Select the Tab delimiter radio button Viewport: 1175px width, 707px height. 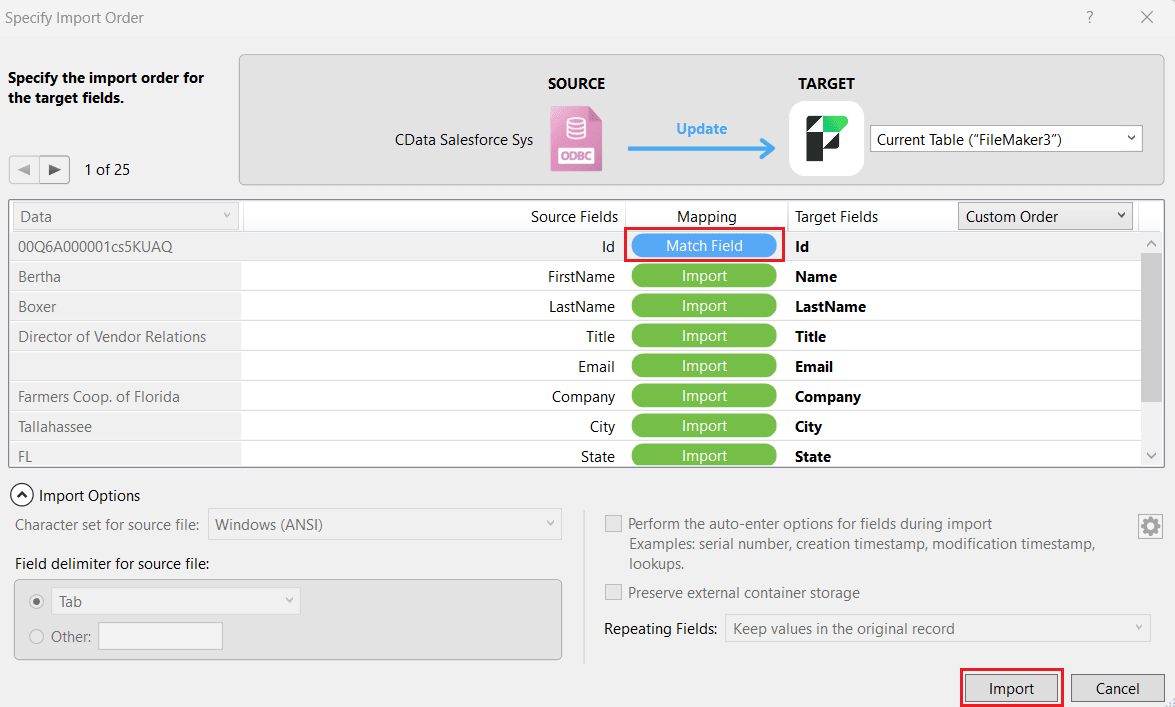click(37, 601)
